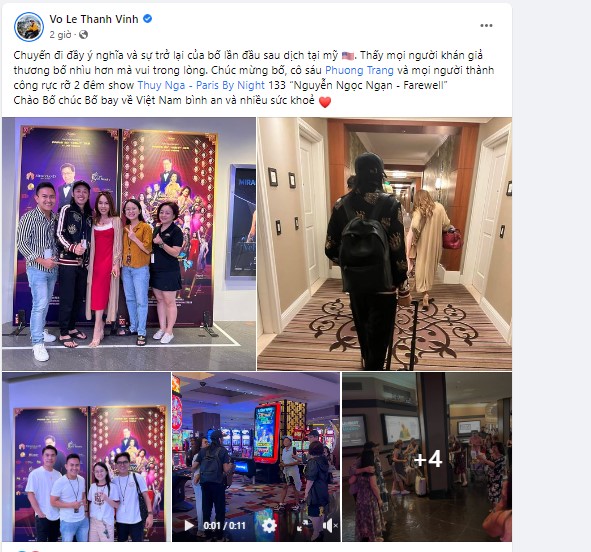Click the US flag emoji in post text

pyautogui.click(x=348, y=56)
